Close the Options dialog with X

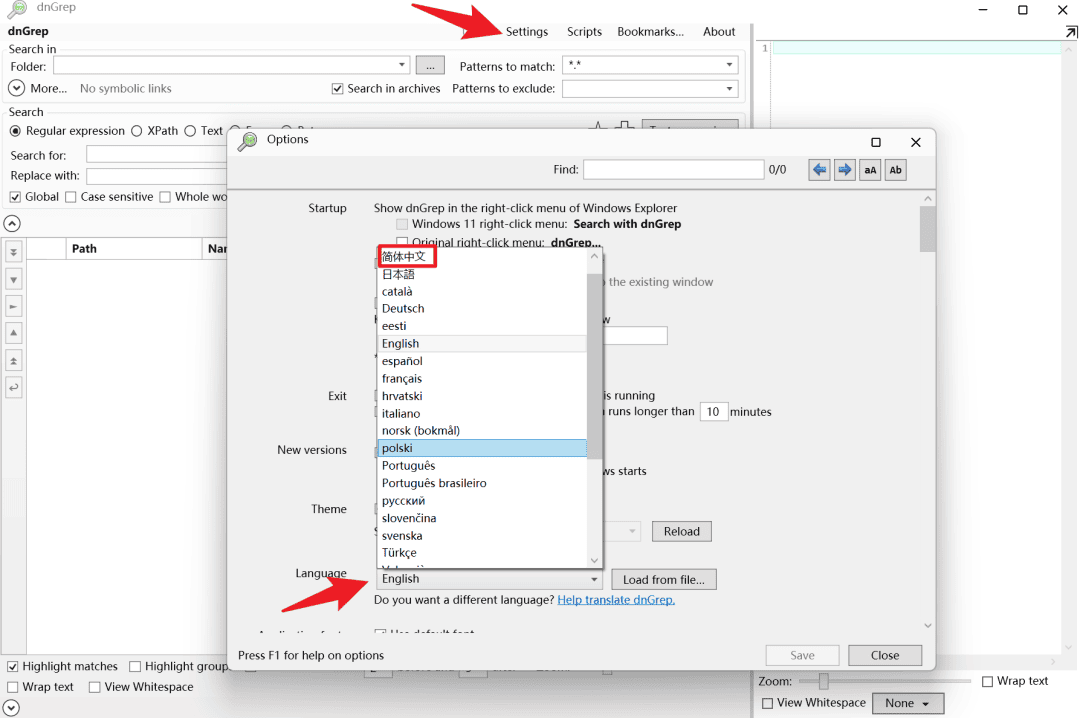point(915,142)
